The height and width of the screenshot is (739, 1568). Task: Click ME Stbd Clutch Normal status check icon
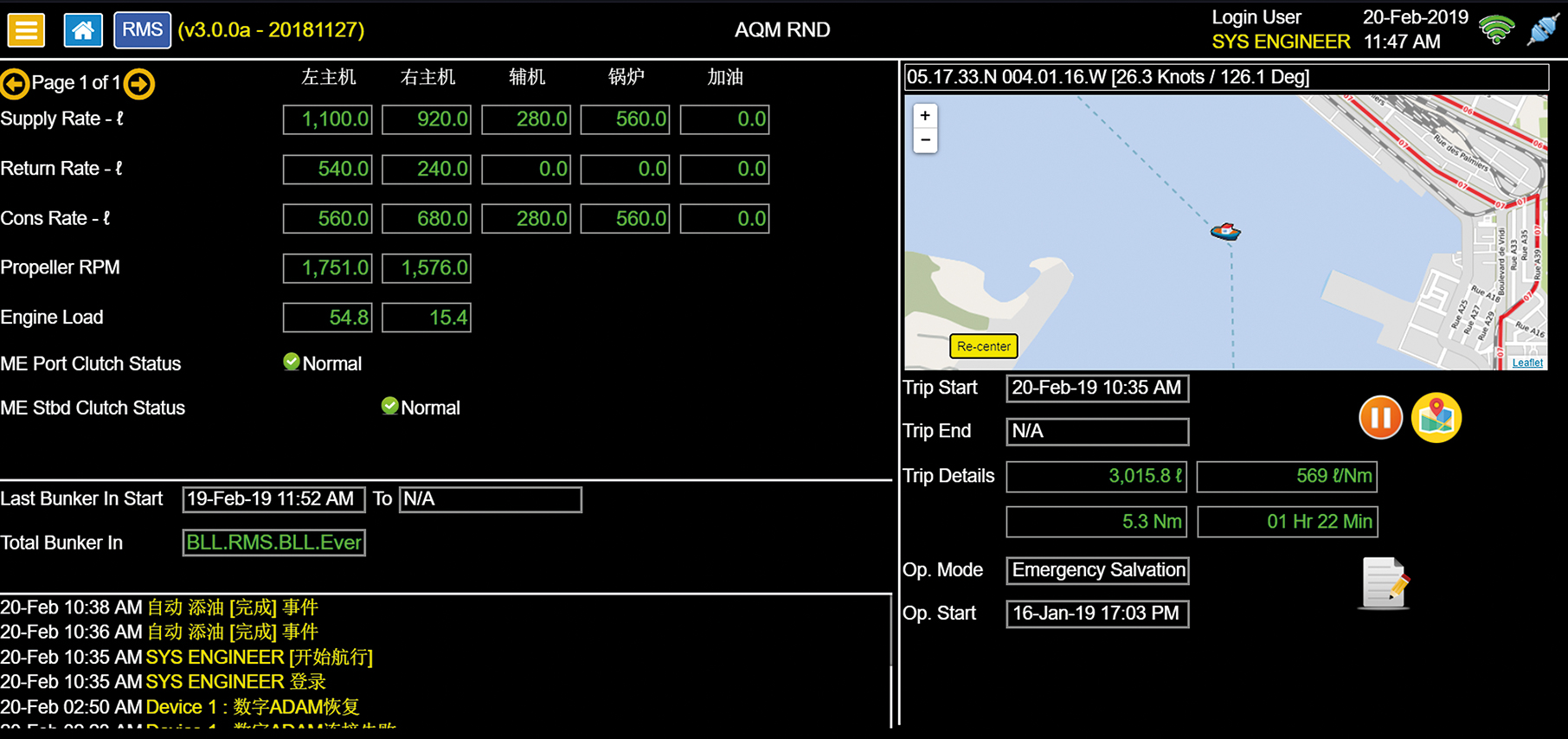390,406
